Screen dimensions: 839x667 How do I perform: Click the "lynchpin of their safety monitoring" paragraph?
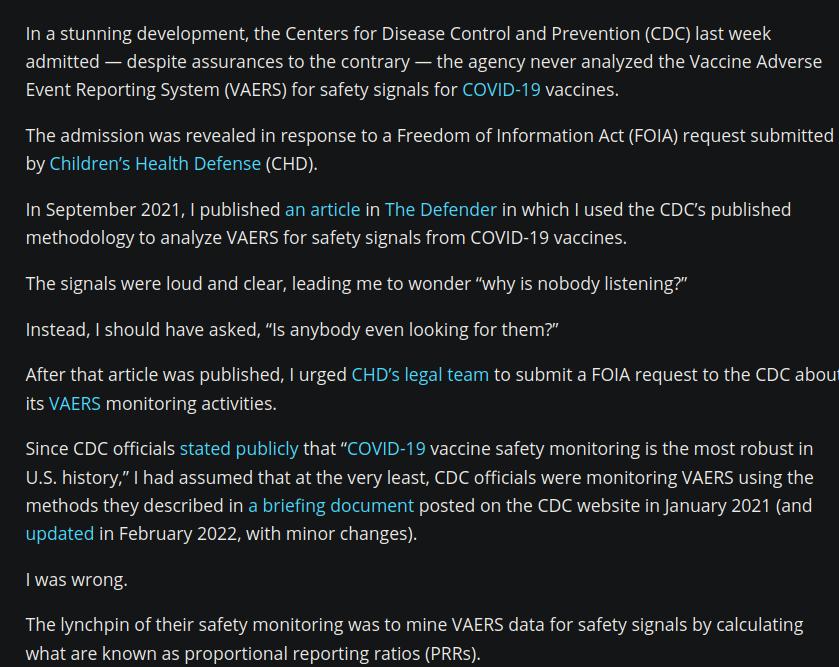tap(414, 639)
